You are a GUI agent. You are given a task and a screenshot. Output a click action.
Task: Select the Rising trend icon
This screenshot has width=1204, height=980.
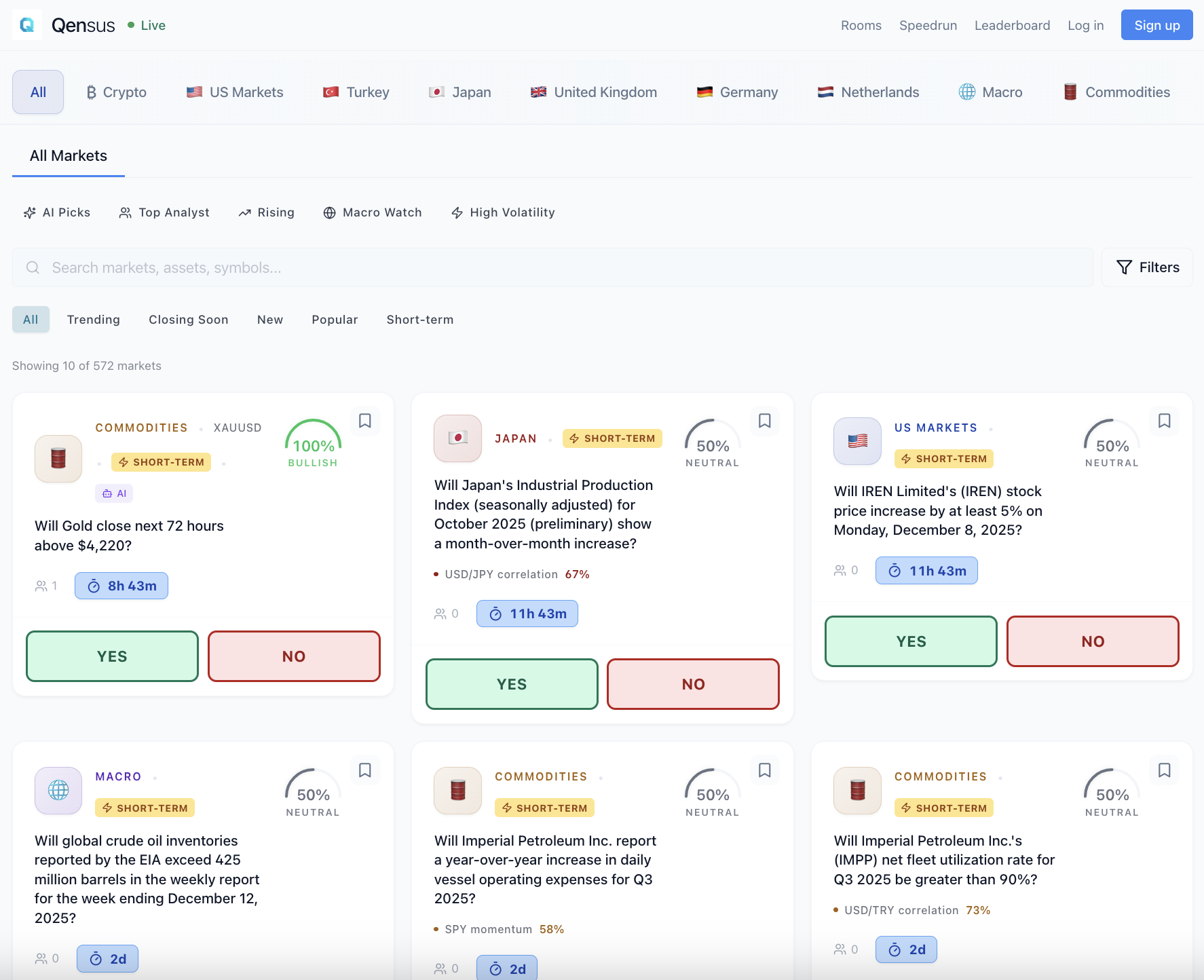pos(245,212)
